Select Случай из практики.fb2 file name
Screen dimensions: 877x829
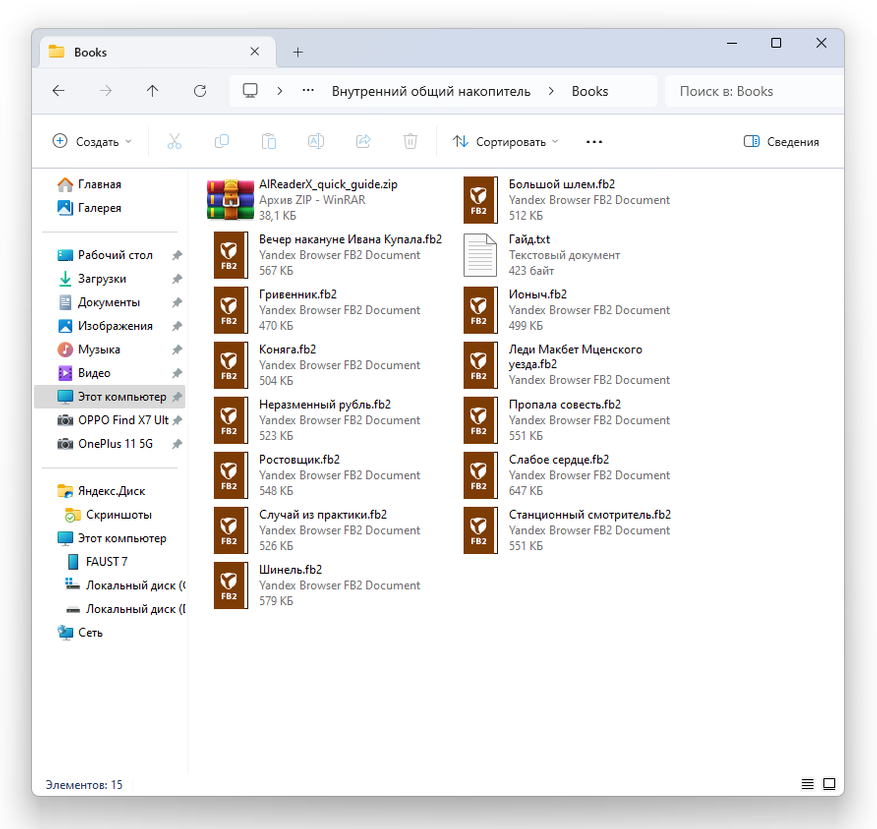click(x=323, y=515)
